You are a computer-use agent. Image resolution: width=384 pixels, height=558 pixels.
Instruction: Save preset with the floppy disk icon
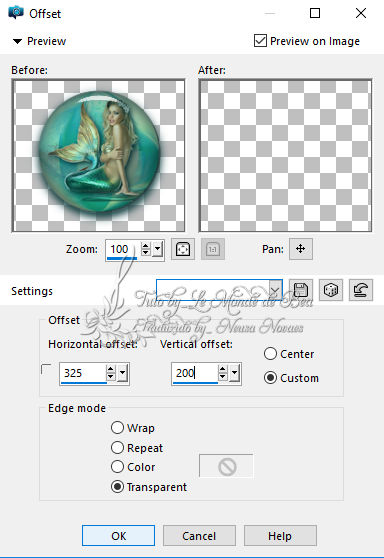[301, 290]
